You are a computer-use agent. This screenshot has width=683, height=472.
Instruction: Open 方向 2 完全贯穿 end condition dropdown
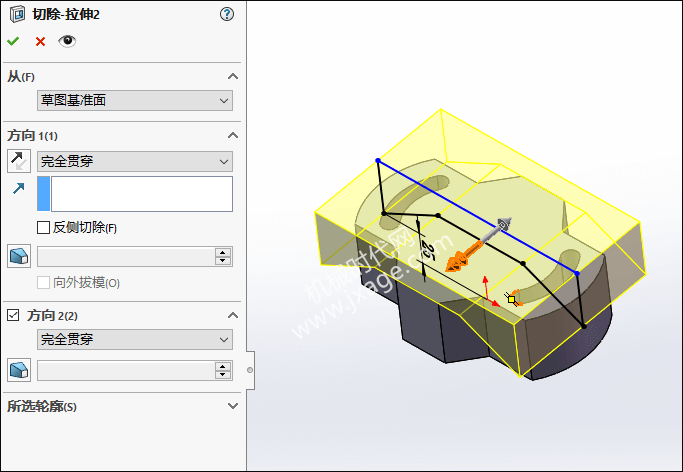pyautogui.click(x=135, y=340)
